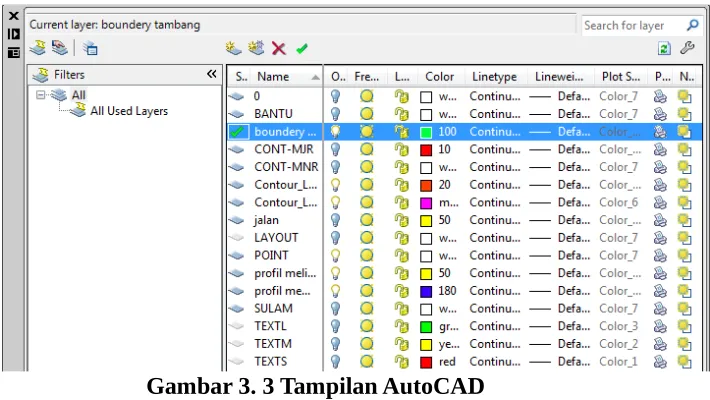Click the New Property Filter icon

tap(38, 48)
